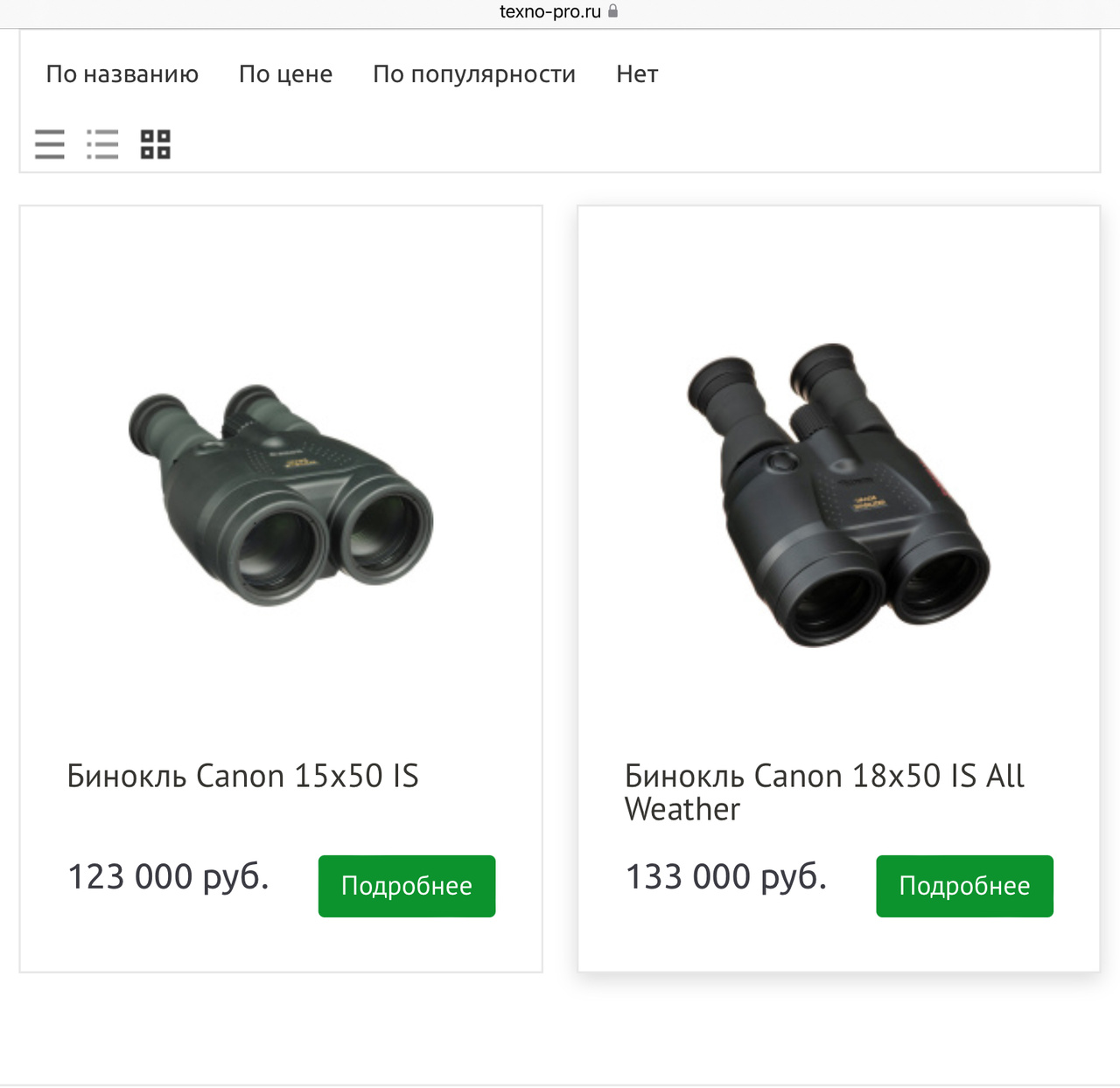
Task: Open the Бинокль Canon 15x50 IS title link
Action: [243, 776]
